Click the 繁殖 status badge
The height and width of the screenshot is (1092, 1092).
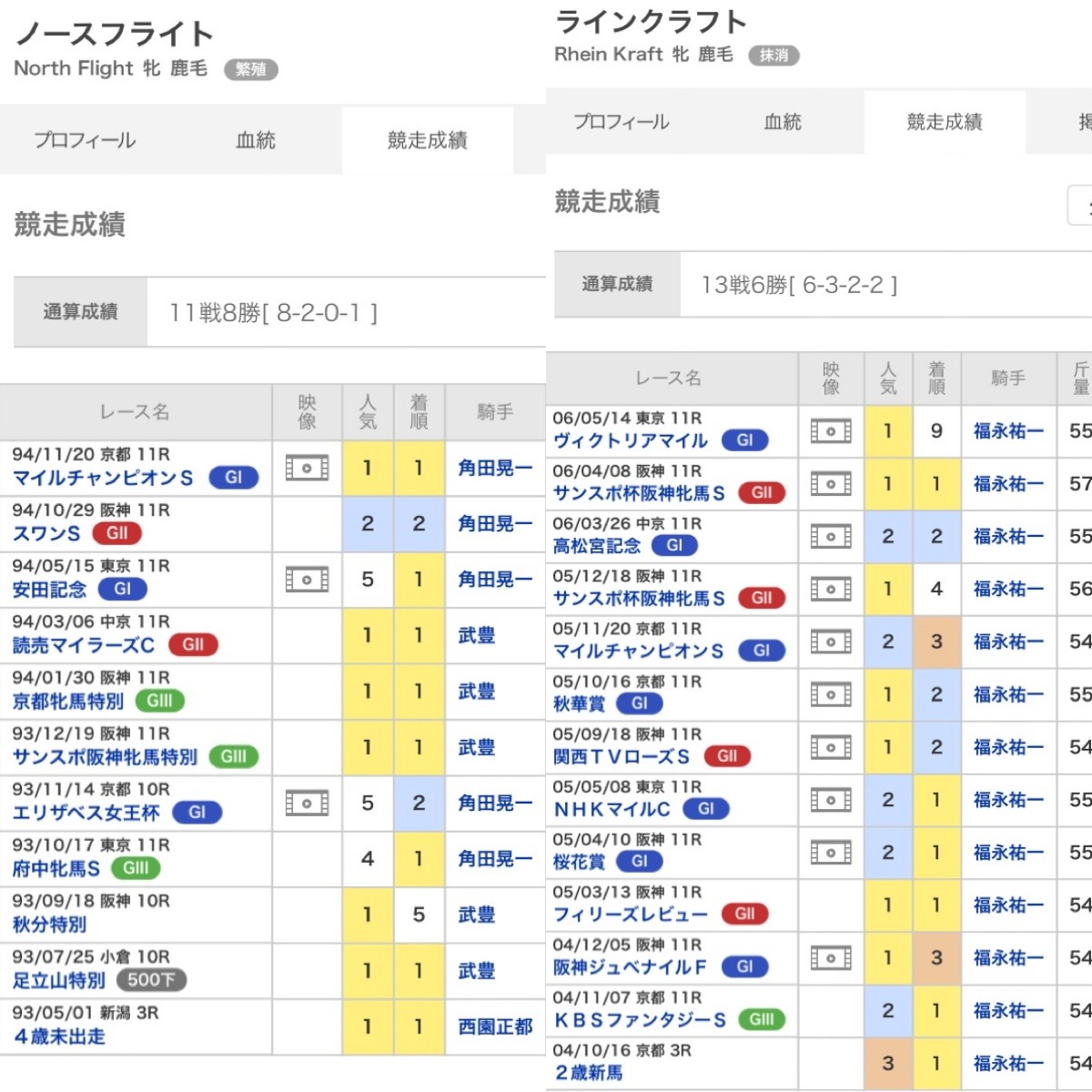tap(250, 70)
